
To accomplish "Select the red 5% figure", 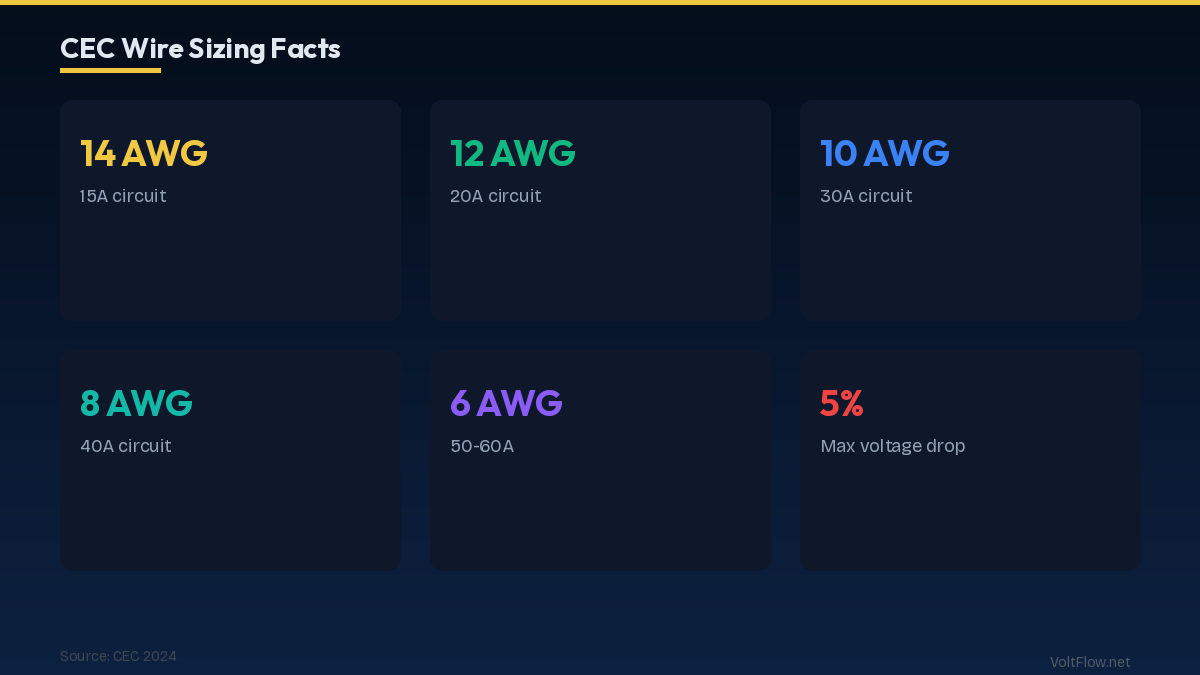I will 841,403.
